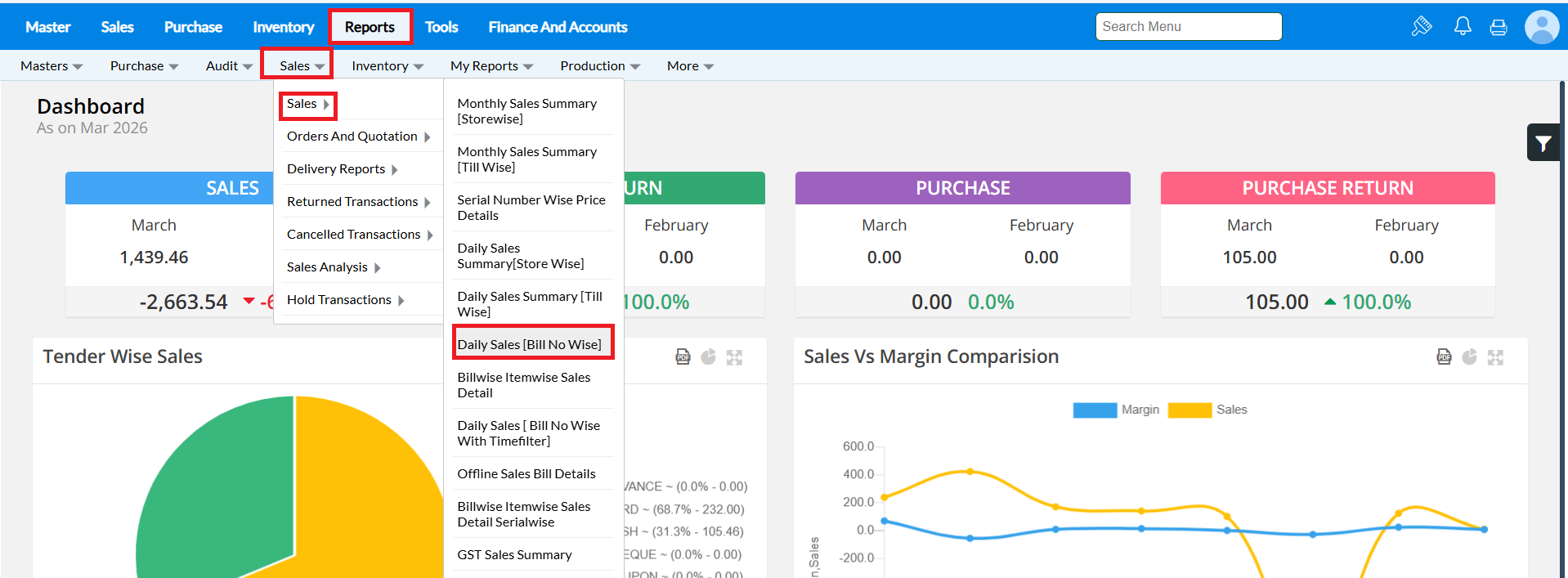This screenshot has width=1568, height=578.
Task: Click the paintbrush theme icon in header
Action: (x=1422, y=26)
